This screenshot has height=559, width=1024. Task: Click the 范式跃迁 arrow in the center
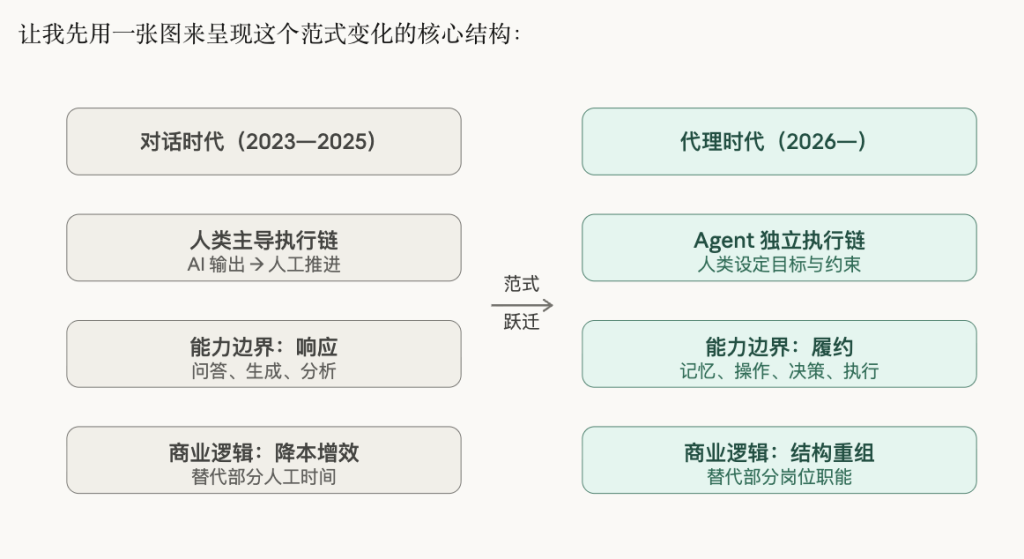(x=521, y=304)
